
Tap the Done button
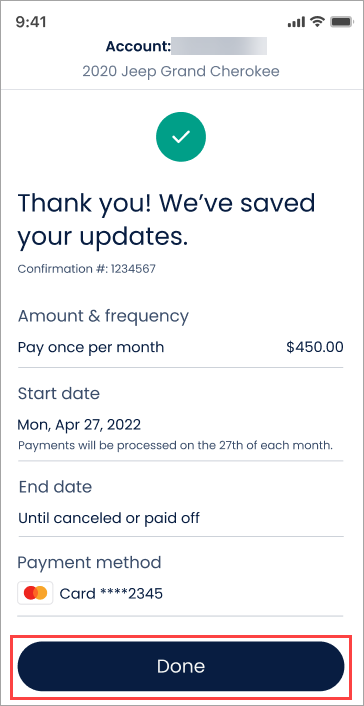(181, 666)
